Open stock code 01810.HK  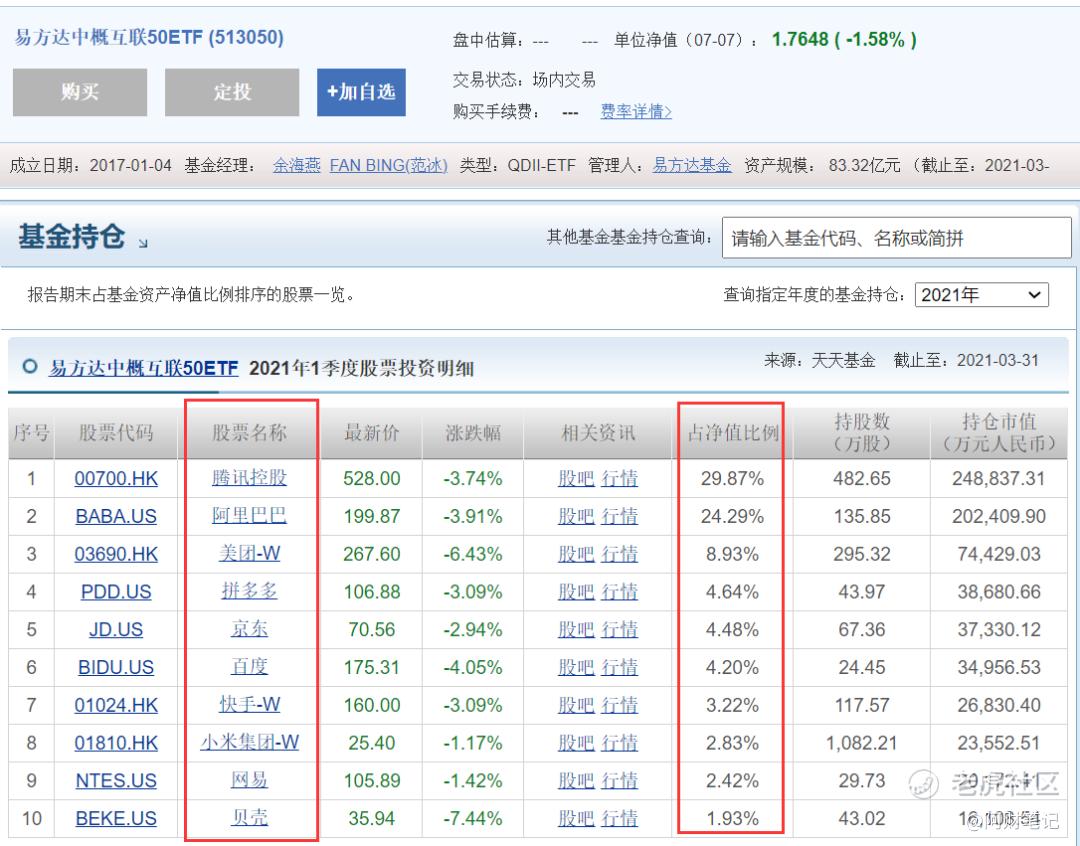(x=116, y=743)
